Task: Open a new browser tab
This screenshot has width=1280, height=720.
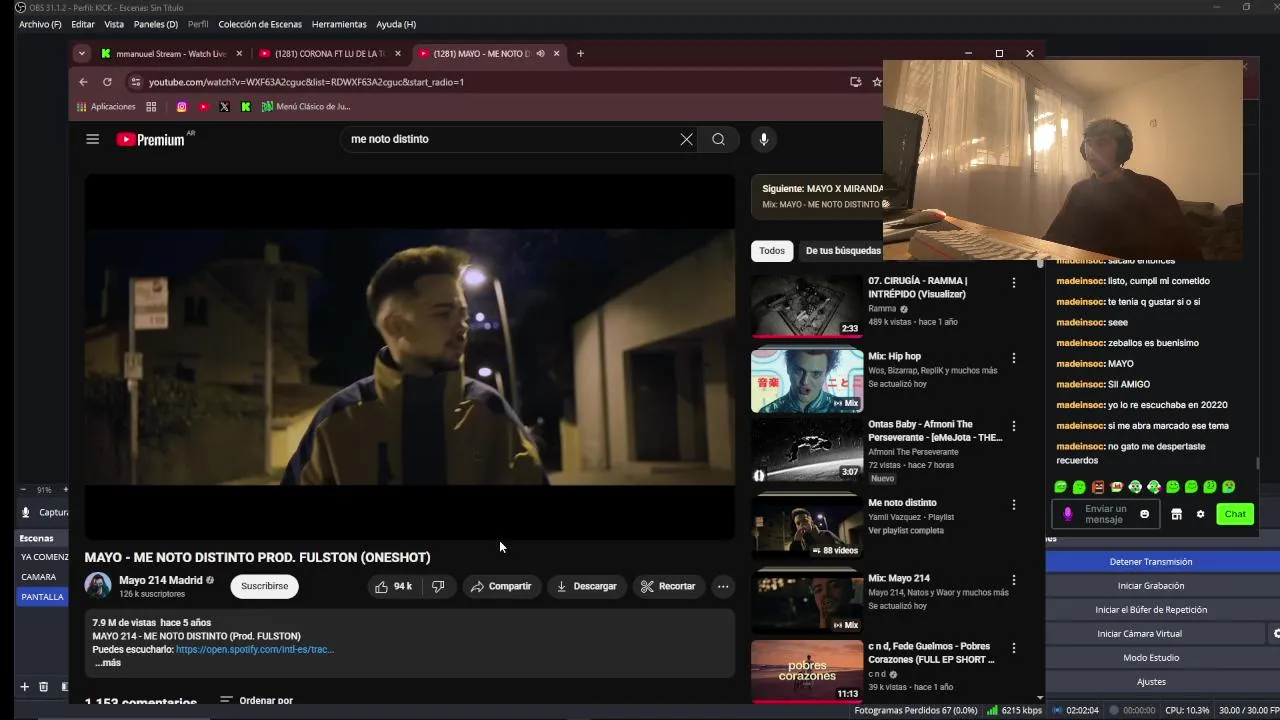Action: tap(580, 53)
